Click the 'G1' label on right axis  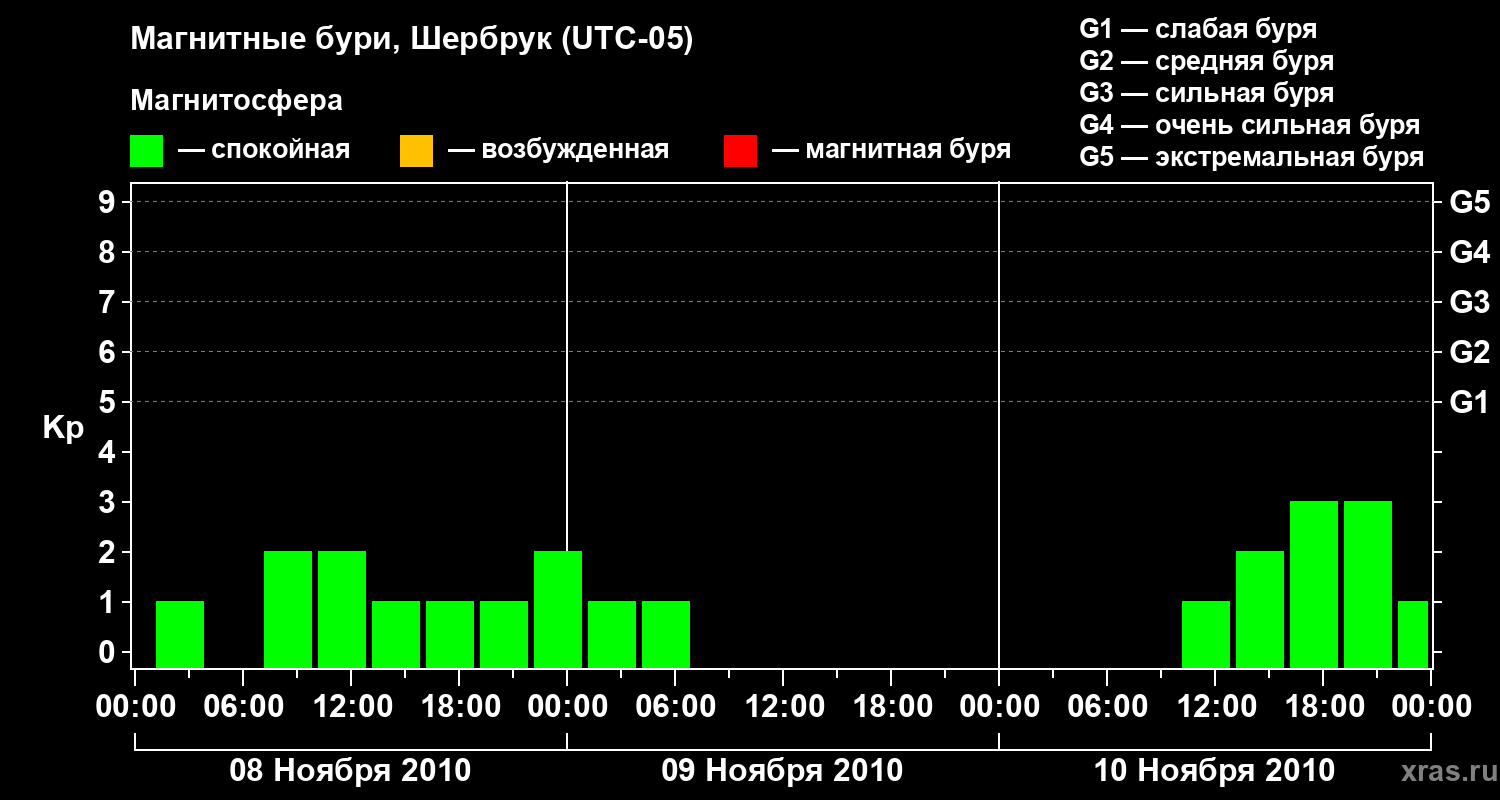point(1470,402)
